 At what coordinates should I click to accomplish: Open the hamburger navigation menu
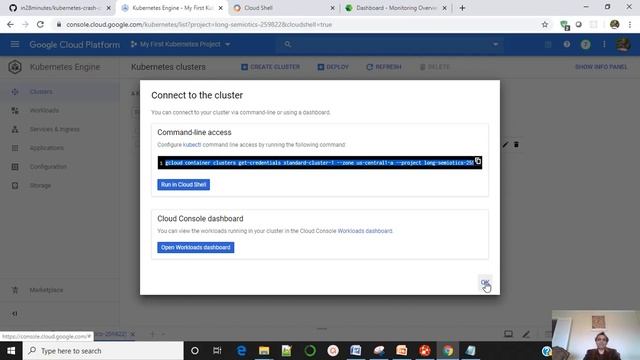[x=15, y=44]
